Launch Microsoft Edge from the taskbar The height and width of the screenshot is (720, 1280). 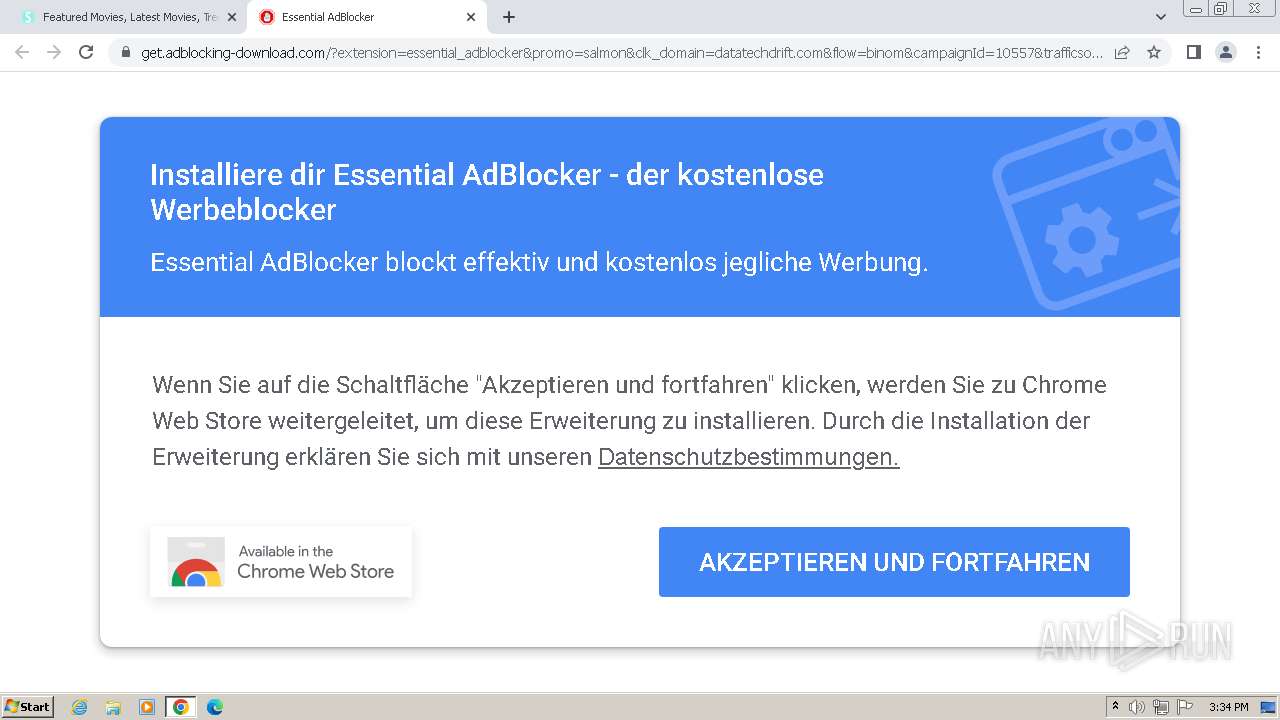tap(214, 707)
